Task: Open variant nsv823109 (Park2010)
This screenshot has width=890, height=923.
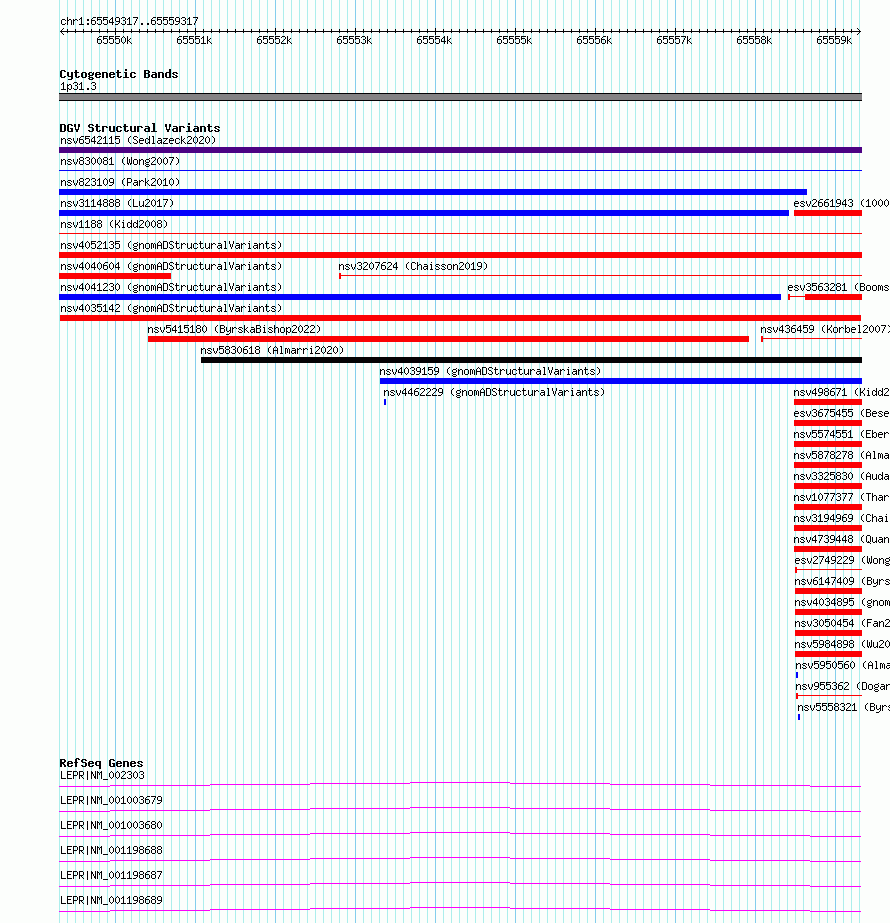Action: pyautogui.click(x=120, y=182)
